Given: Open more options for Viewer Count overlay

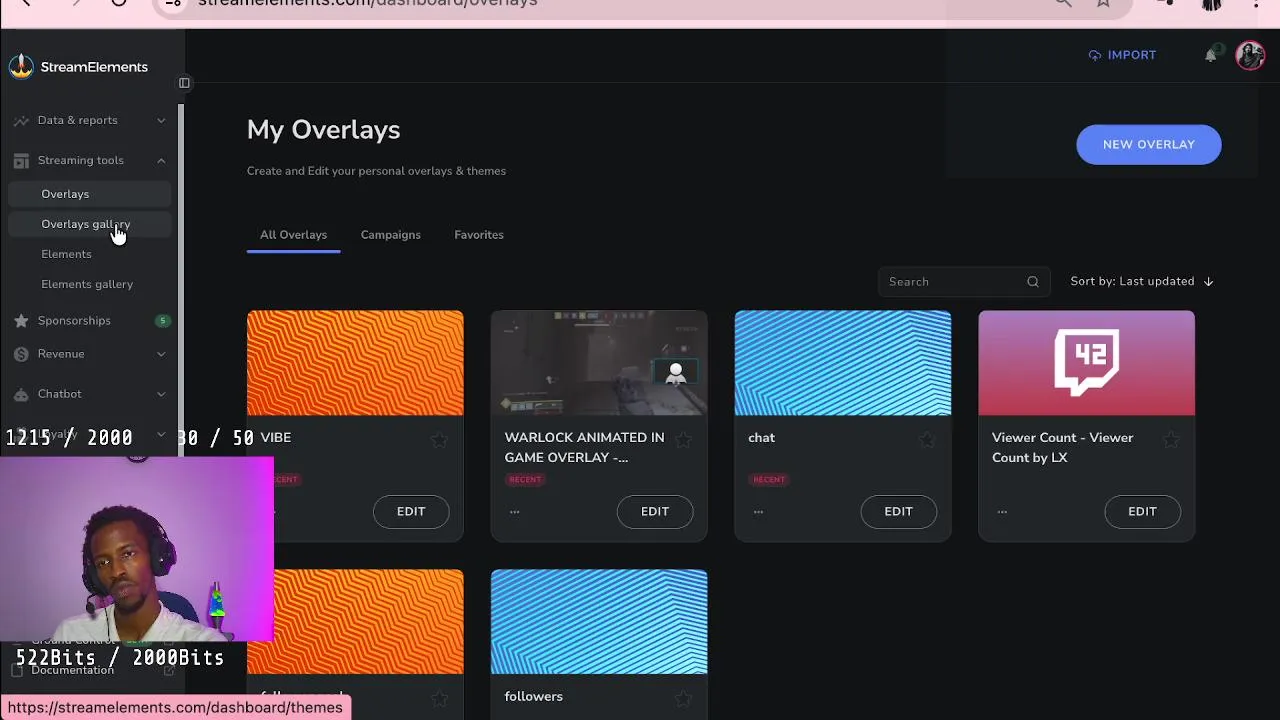Looking at the screenshot, I should point(1002,511).
